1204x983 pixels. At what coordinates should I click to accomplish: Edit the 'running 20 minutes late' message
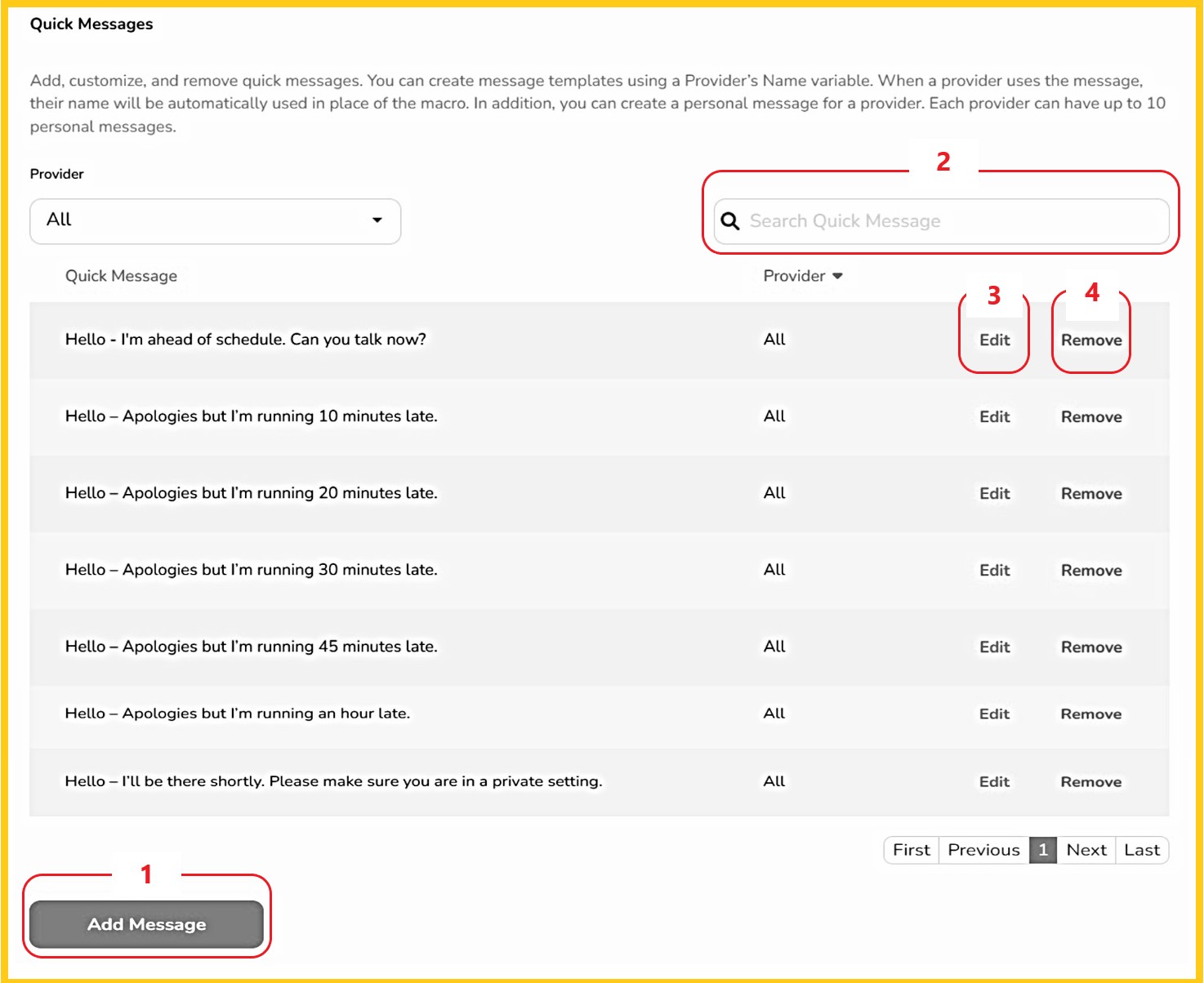(994, 493)
